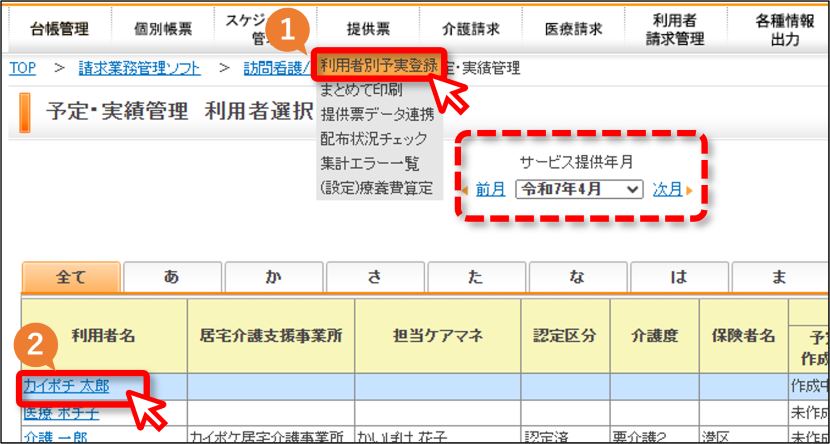Select 利用者別予実登録 from the dropdown menu

[379, 67]
